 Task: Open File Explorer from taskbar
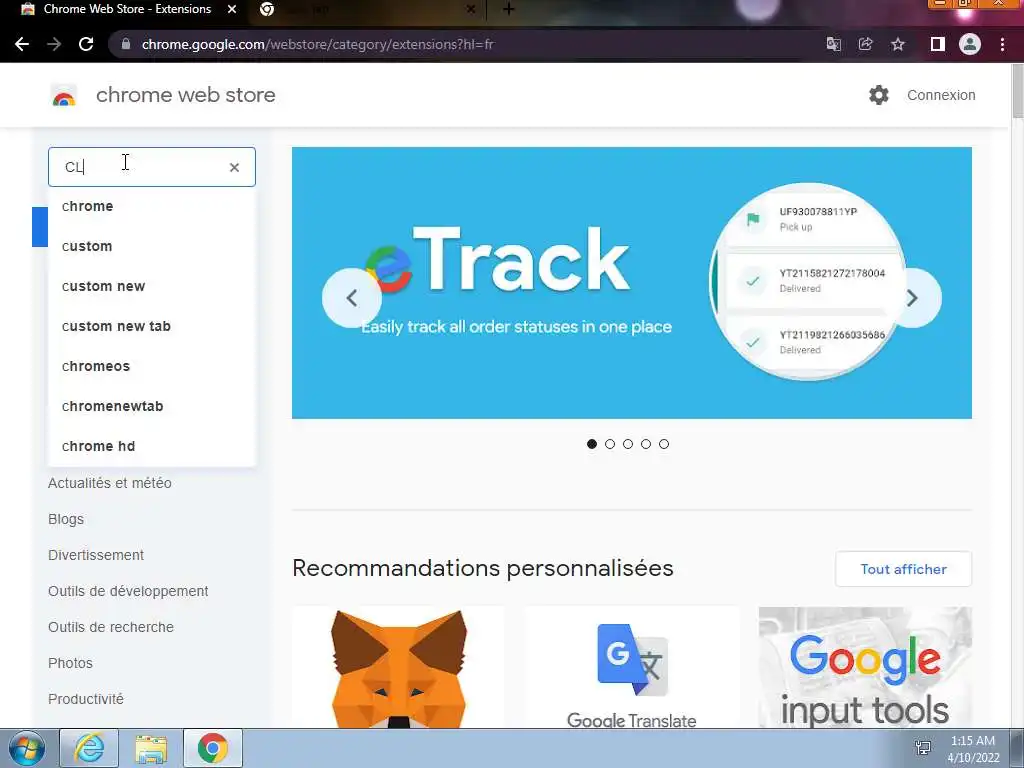[x=151, y=748]
